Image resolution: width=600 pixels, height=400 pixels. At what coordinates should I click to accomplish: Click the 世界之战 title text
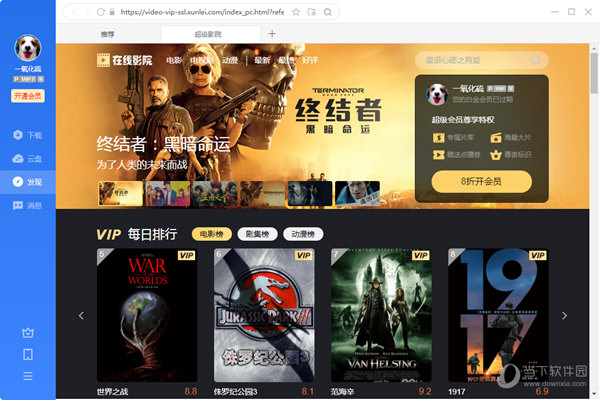[112, 392]
